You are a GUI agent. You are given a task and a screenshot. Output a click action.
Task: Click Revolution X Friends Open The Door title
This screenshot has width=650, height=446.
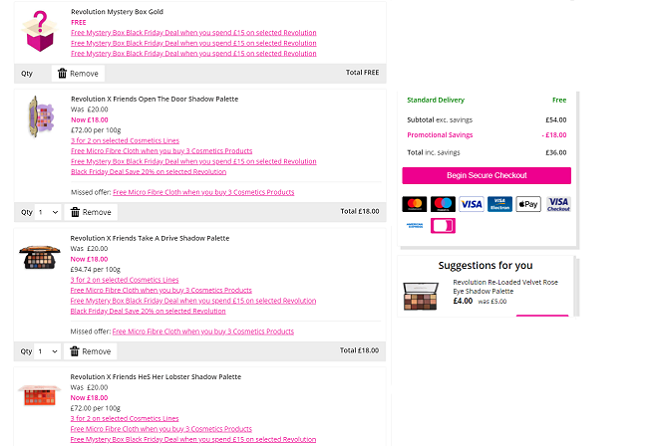pyautogui.click(x=155, y=99)
